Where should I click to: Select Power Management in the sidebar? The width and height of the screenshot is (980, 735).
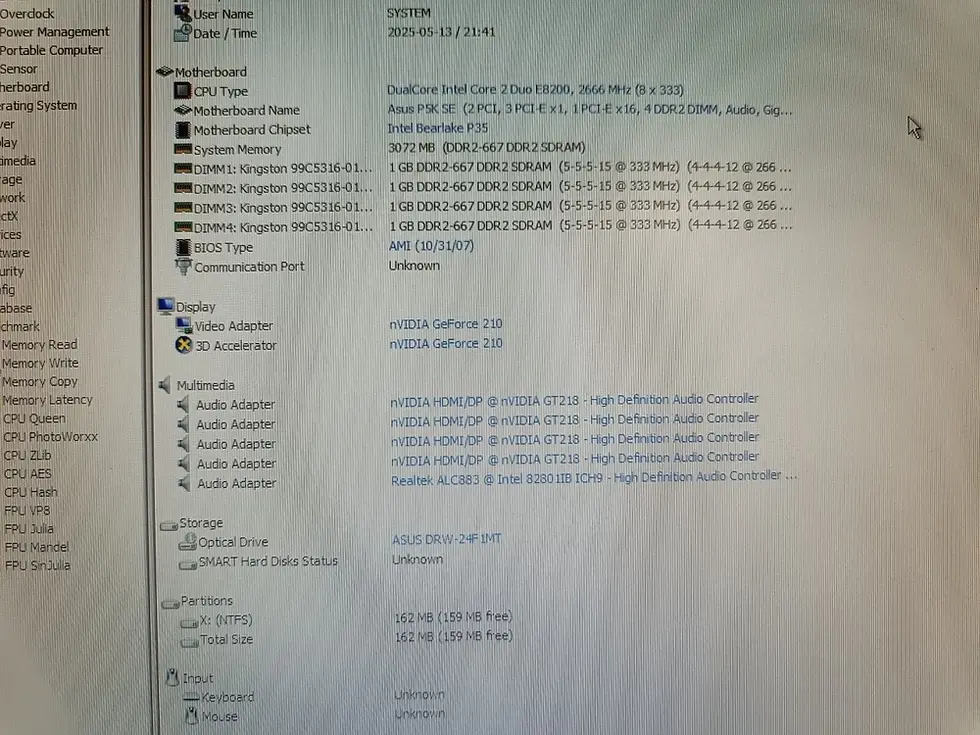click(x=54, y=31)
